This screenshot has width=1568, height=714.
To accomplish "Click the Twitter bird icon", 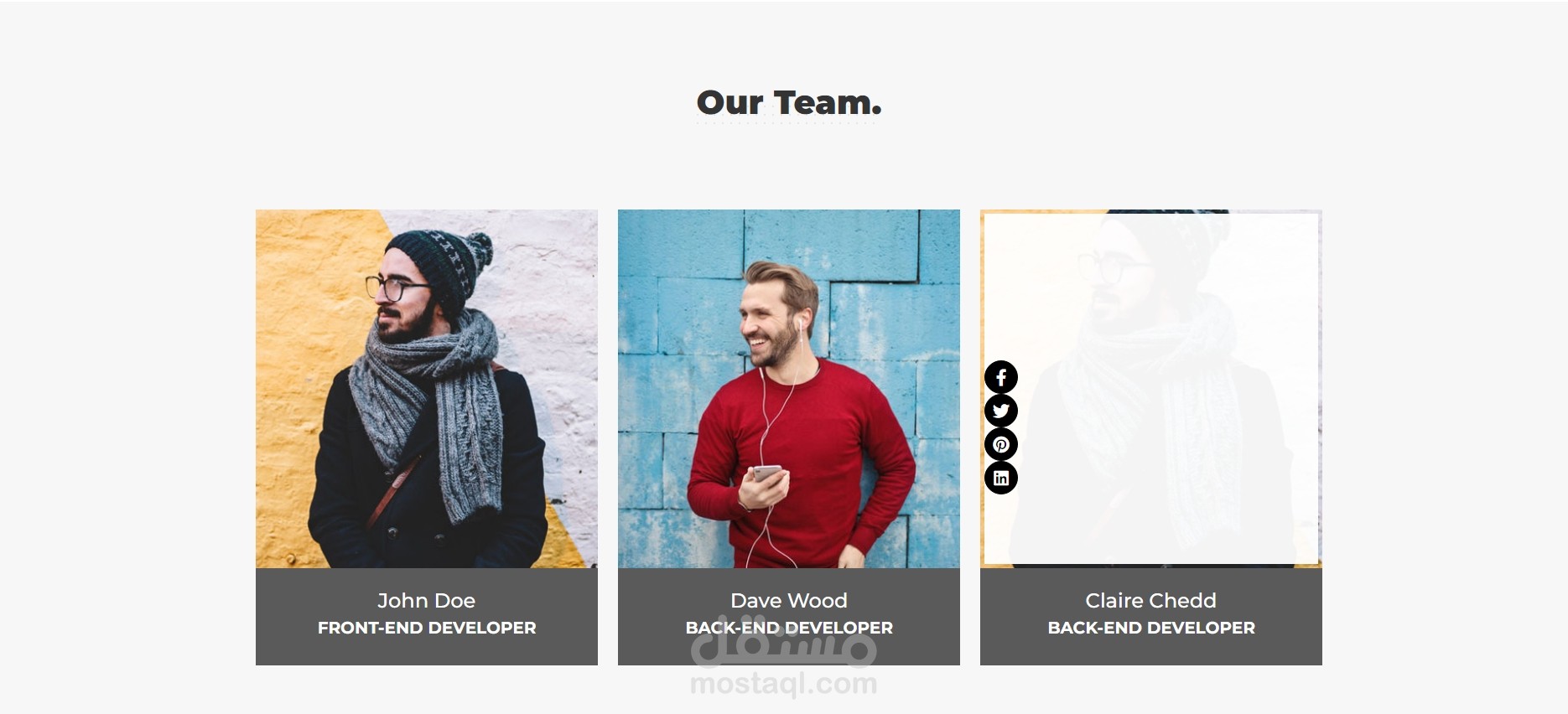I will coord(1000,411).
